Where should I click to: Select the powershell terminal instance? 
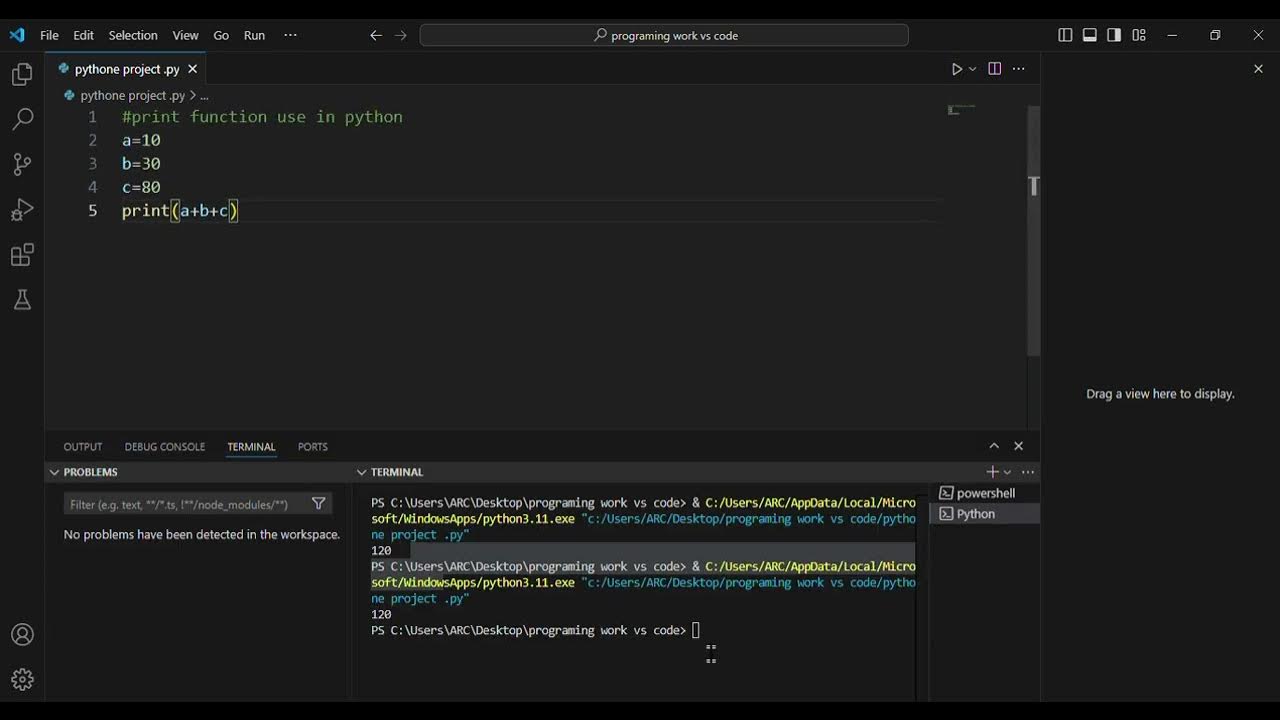[x=985, y=493]
